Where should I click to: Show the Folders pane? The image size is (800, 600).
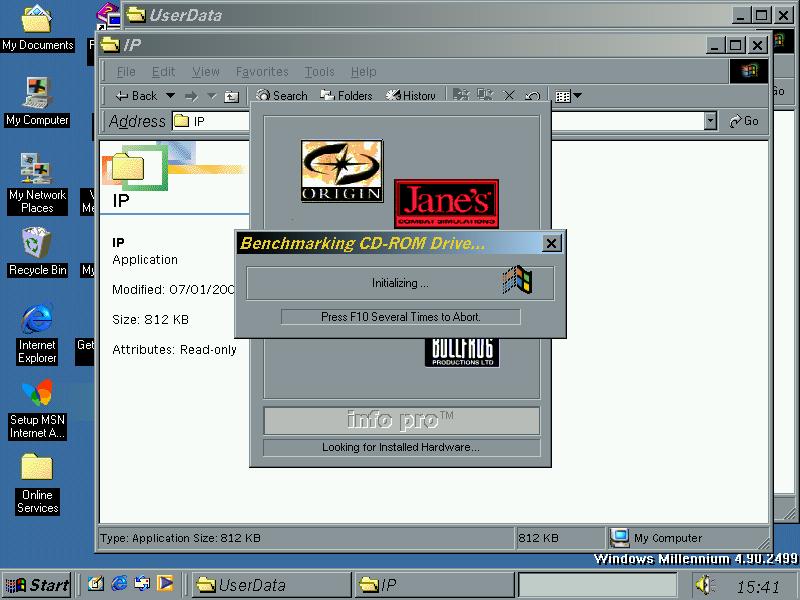click(x=346, y=96)
